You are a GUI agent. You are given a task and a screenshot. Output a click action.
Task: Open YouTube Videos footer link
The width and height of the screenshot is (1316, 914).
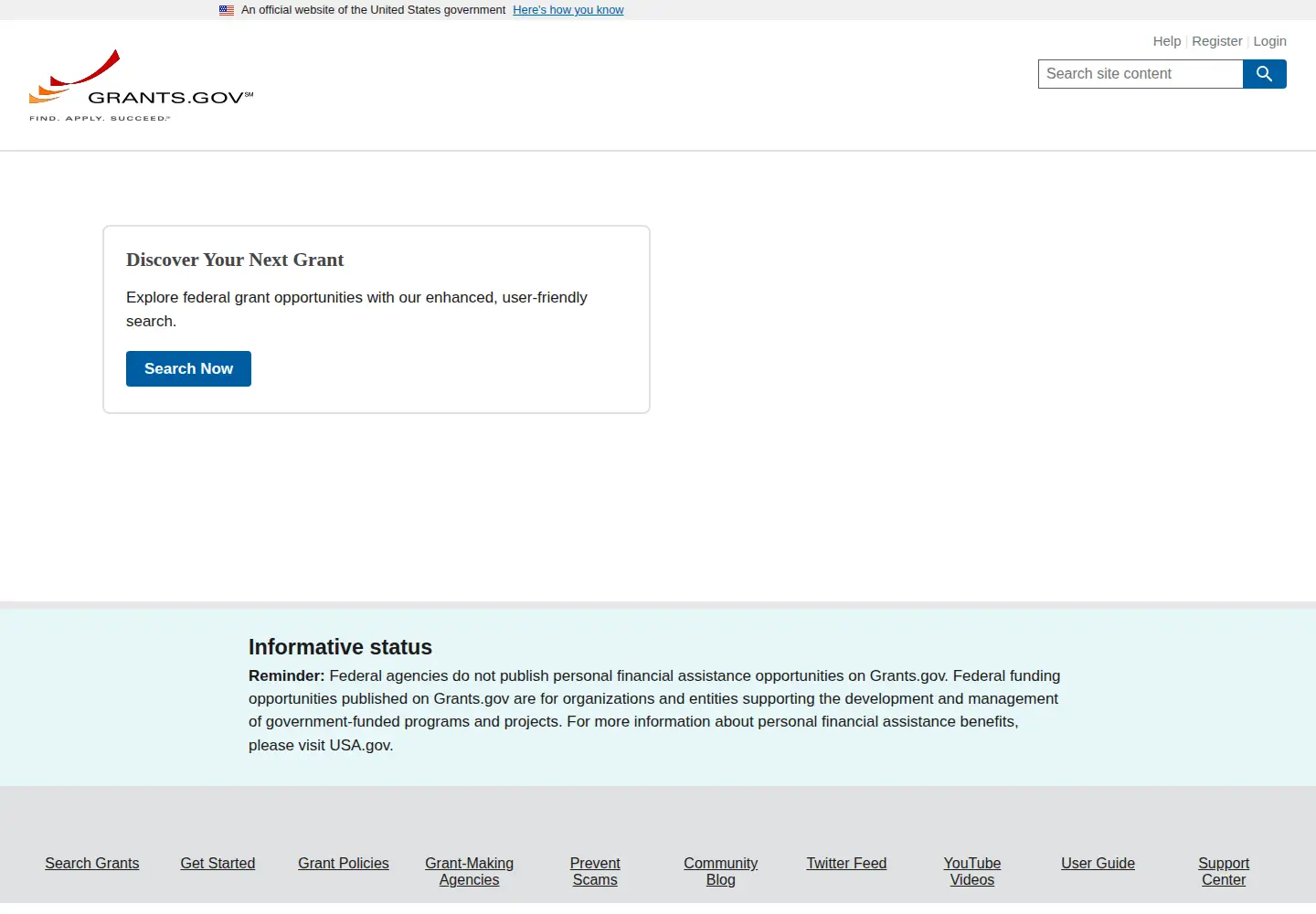point(972,871)
